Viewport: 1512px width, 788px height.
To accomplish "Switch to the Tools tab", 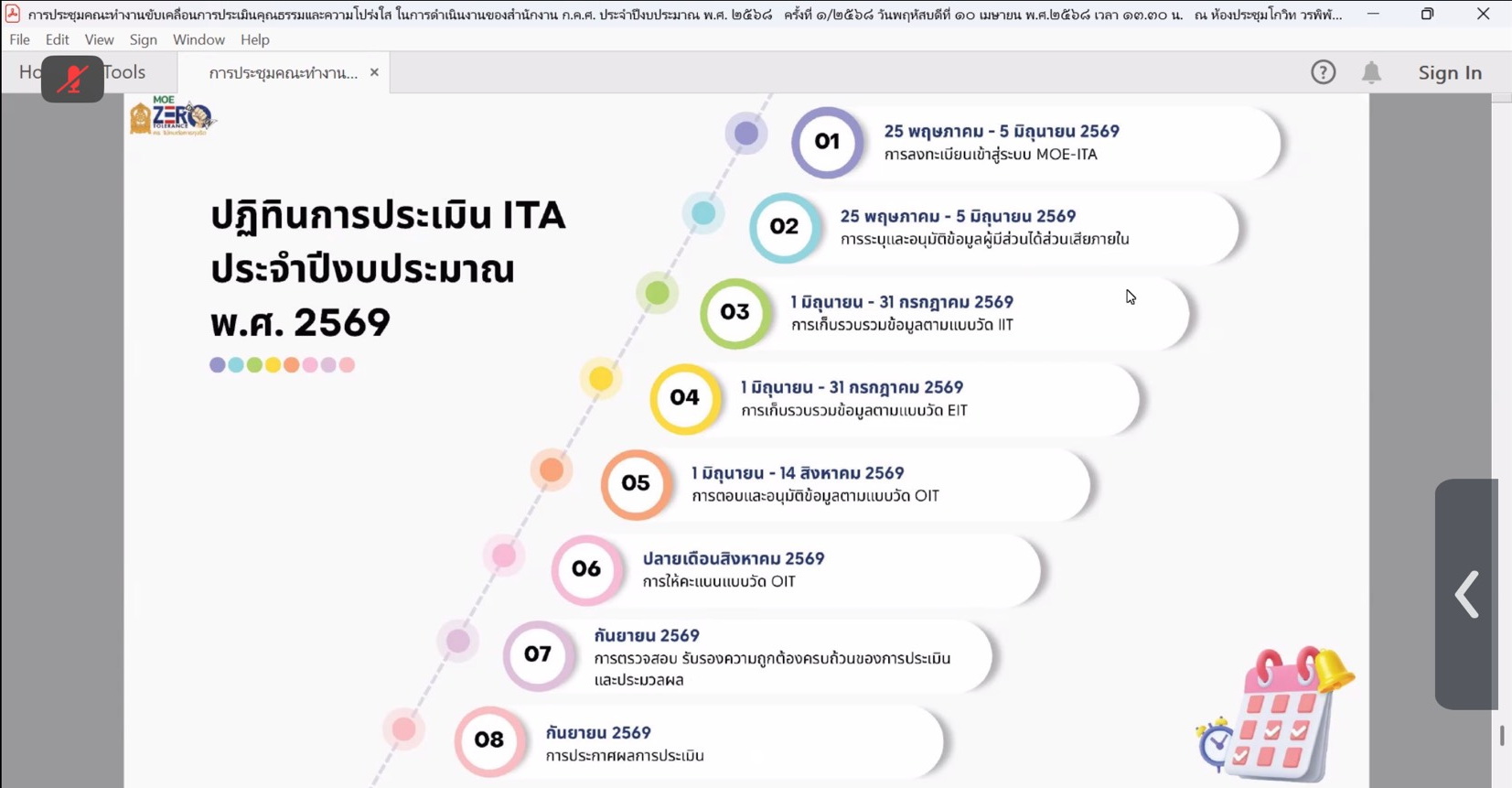I will 124,72.
